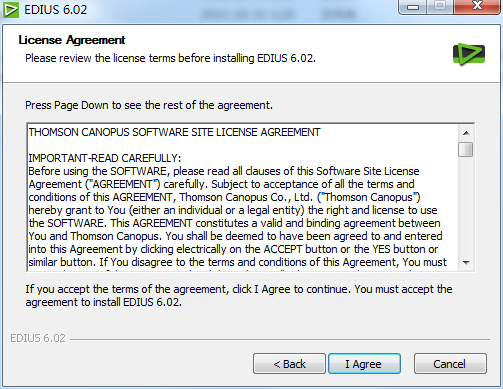The image size is (503, 389).
Task: Go back with the < Back button
Action: click(289, 364)
